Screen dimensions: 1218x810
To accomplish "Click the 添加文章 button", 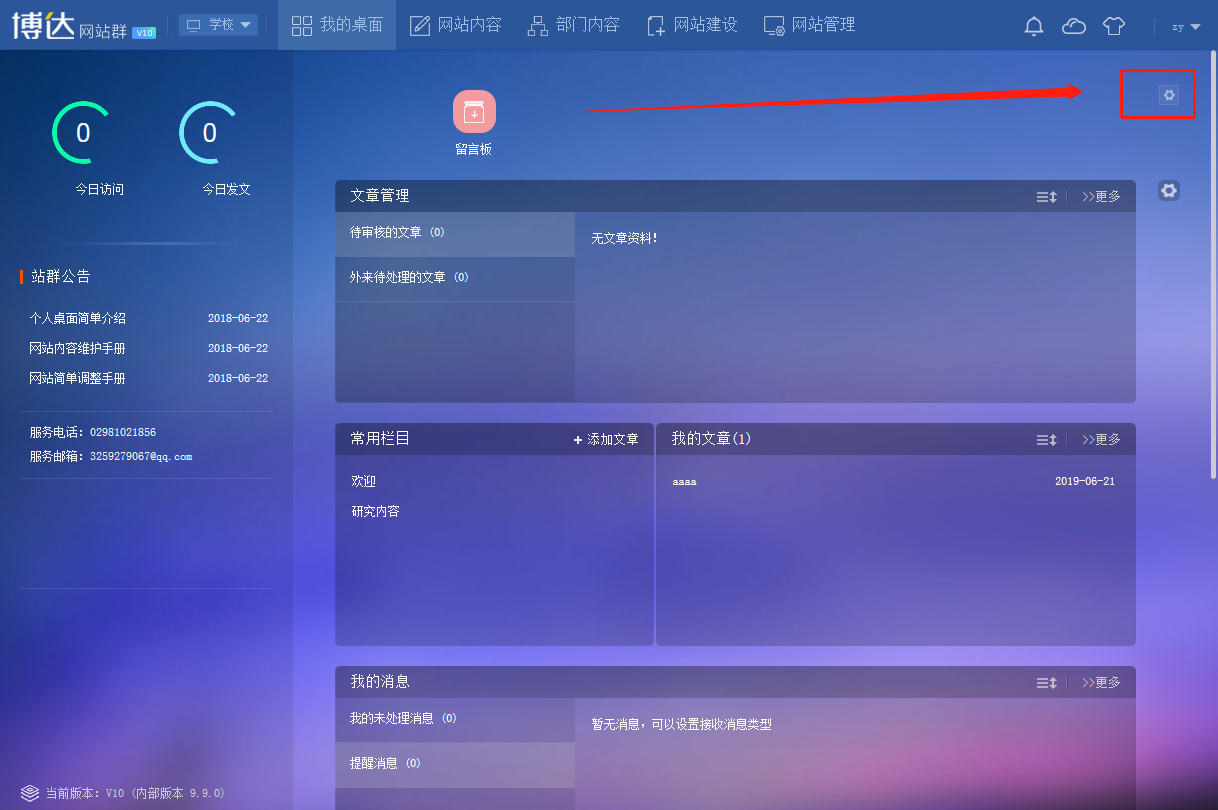I will [606, 440].
